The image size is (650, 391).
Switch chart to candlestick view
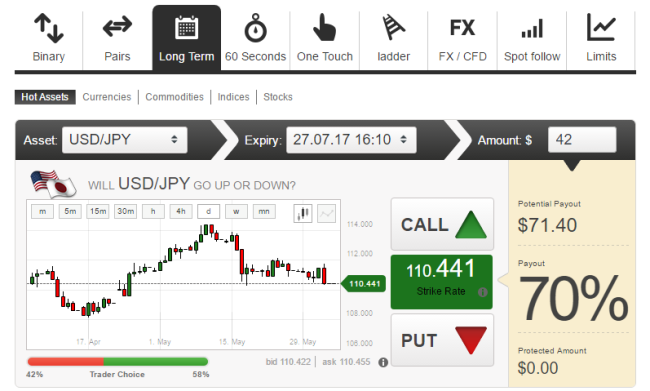tap(303, 213)
